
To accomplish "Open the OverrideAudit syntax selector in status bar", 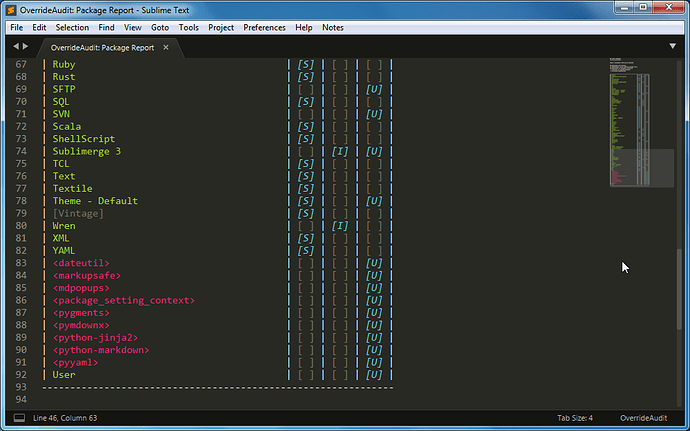I will (646, 417).
